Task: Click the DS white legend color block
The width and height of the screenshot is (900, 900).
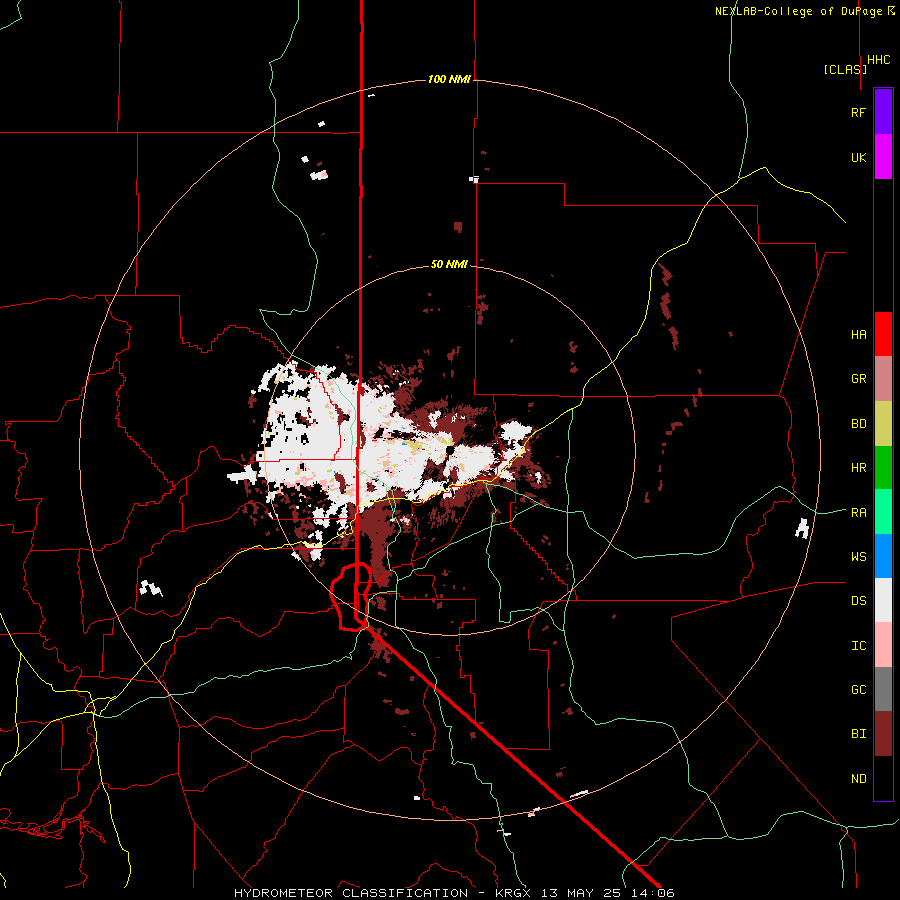Action: (883, 600)
